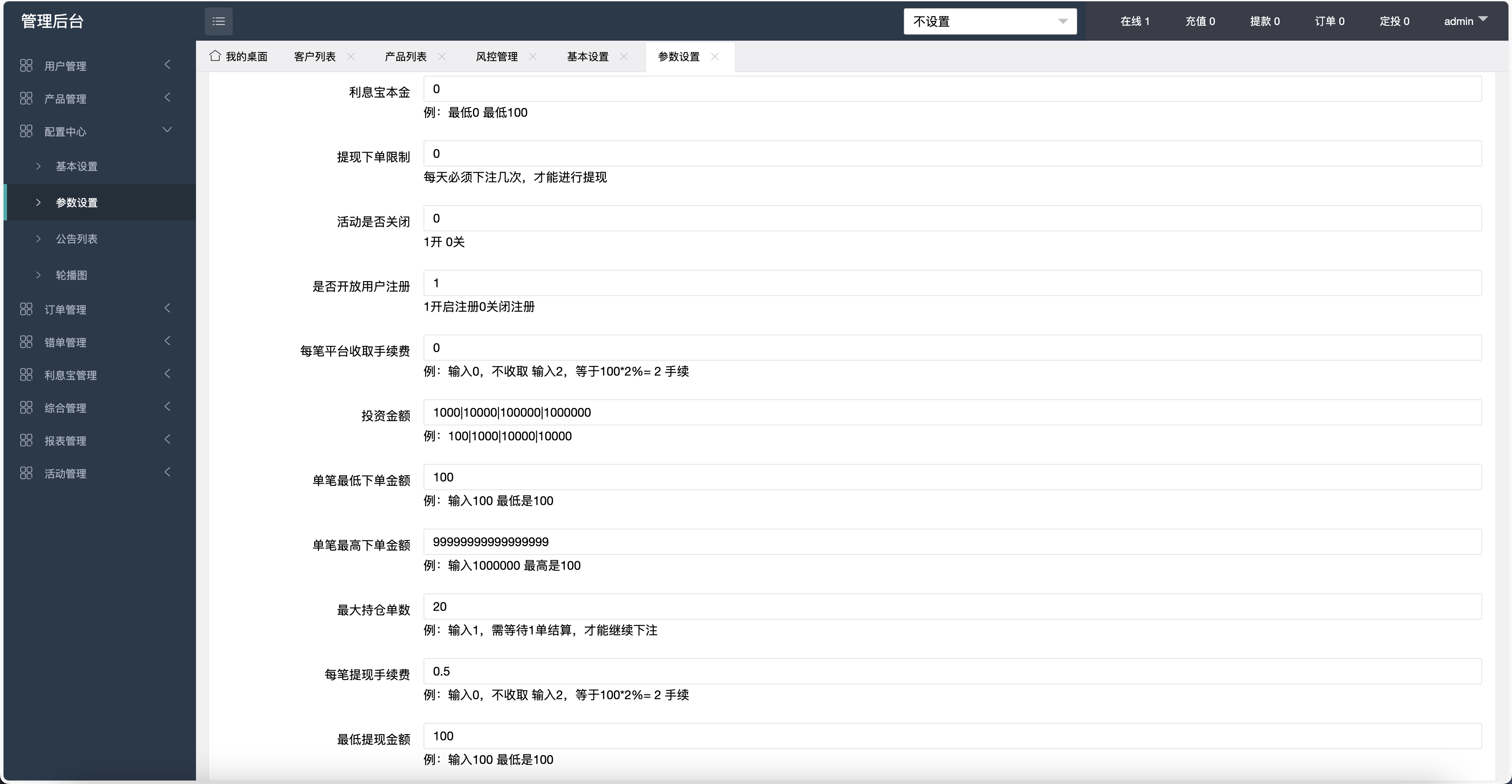The width and height of the screenshot is (1512, 784).
Task: Click the 错单管理 sidebar icon
Action: point(26,341)
